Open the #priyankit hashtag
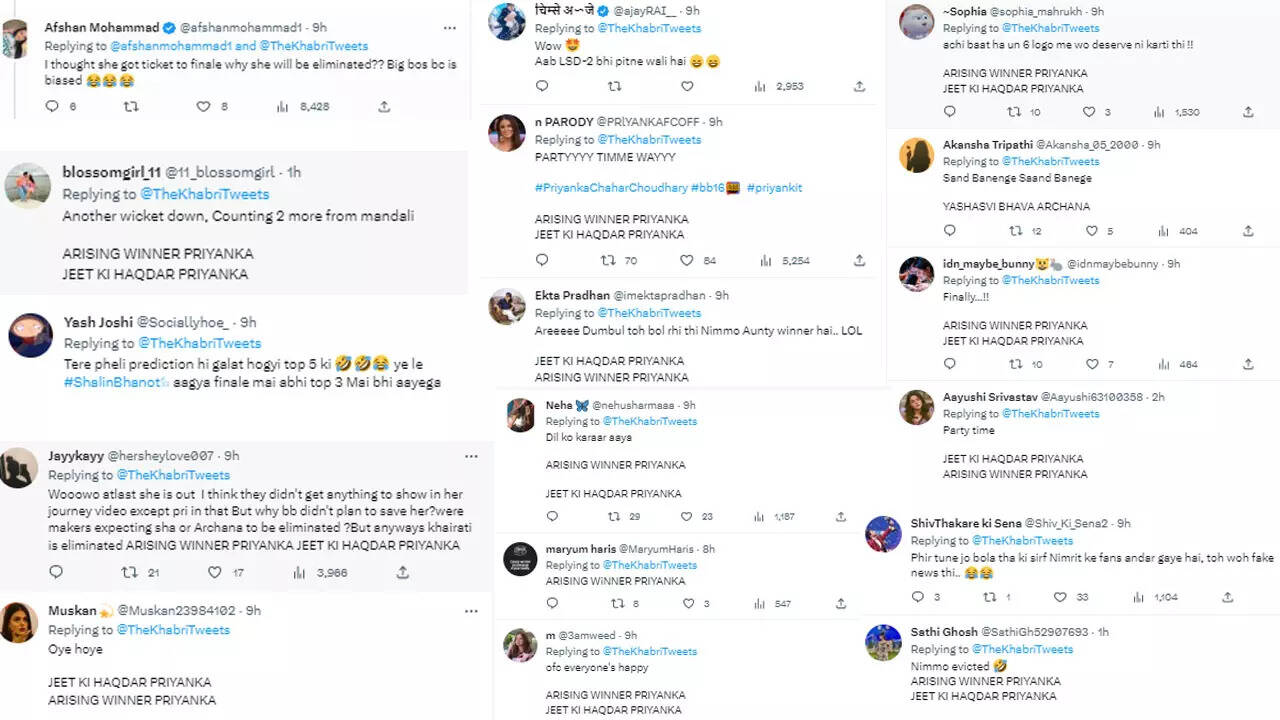1280x720 pixels. click(x=774, y=188)
